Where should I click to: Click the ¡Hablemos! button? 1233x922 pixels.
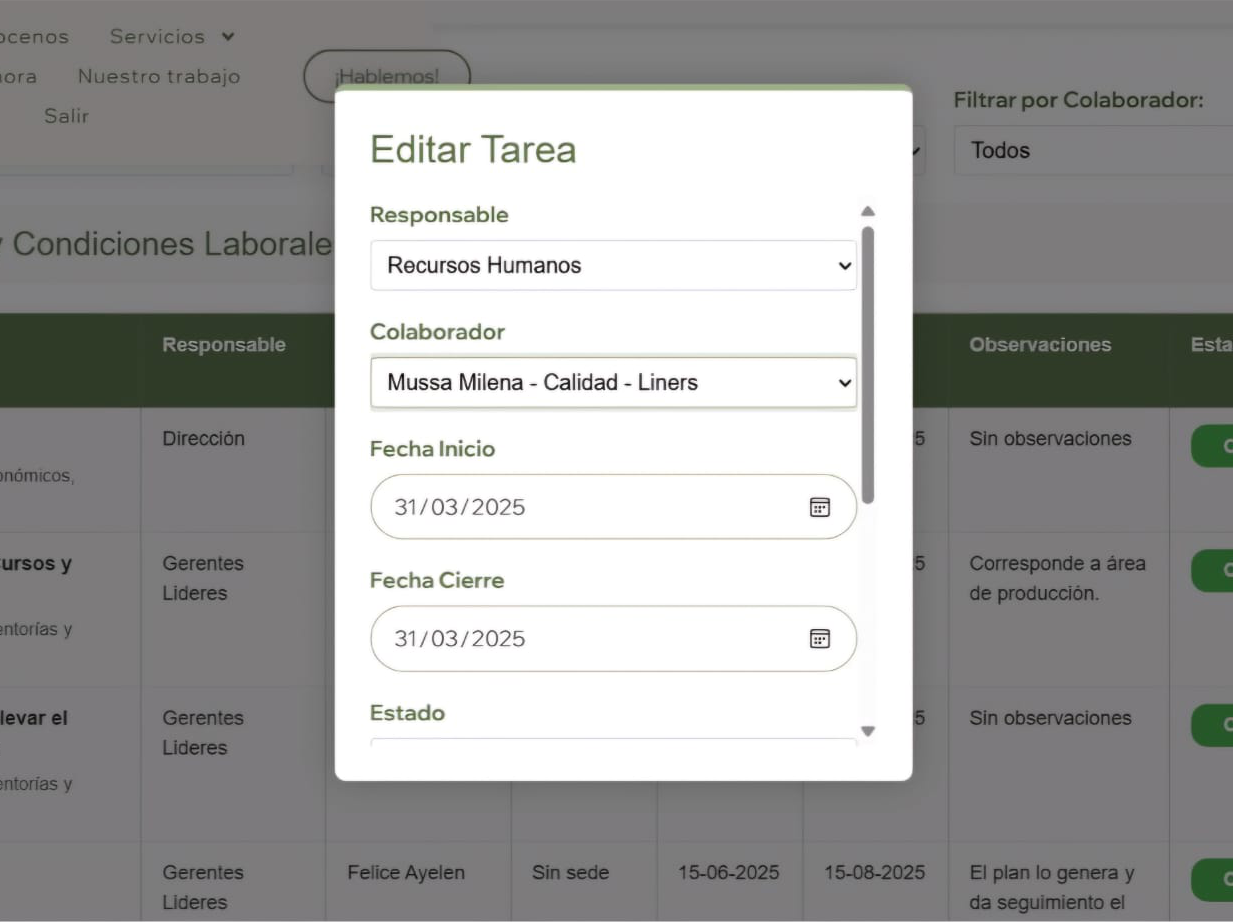tap(387, 75)
